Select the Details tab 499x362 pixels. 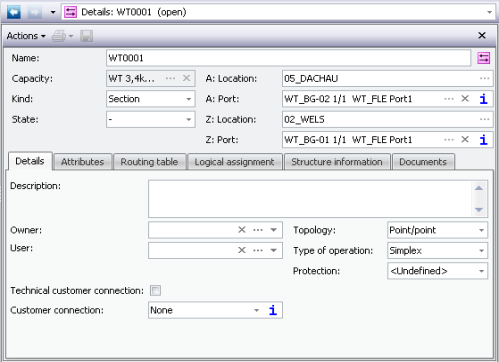30,161
